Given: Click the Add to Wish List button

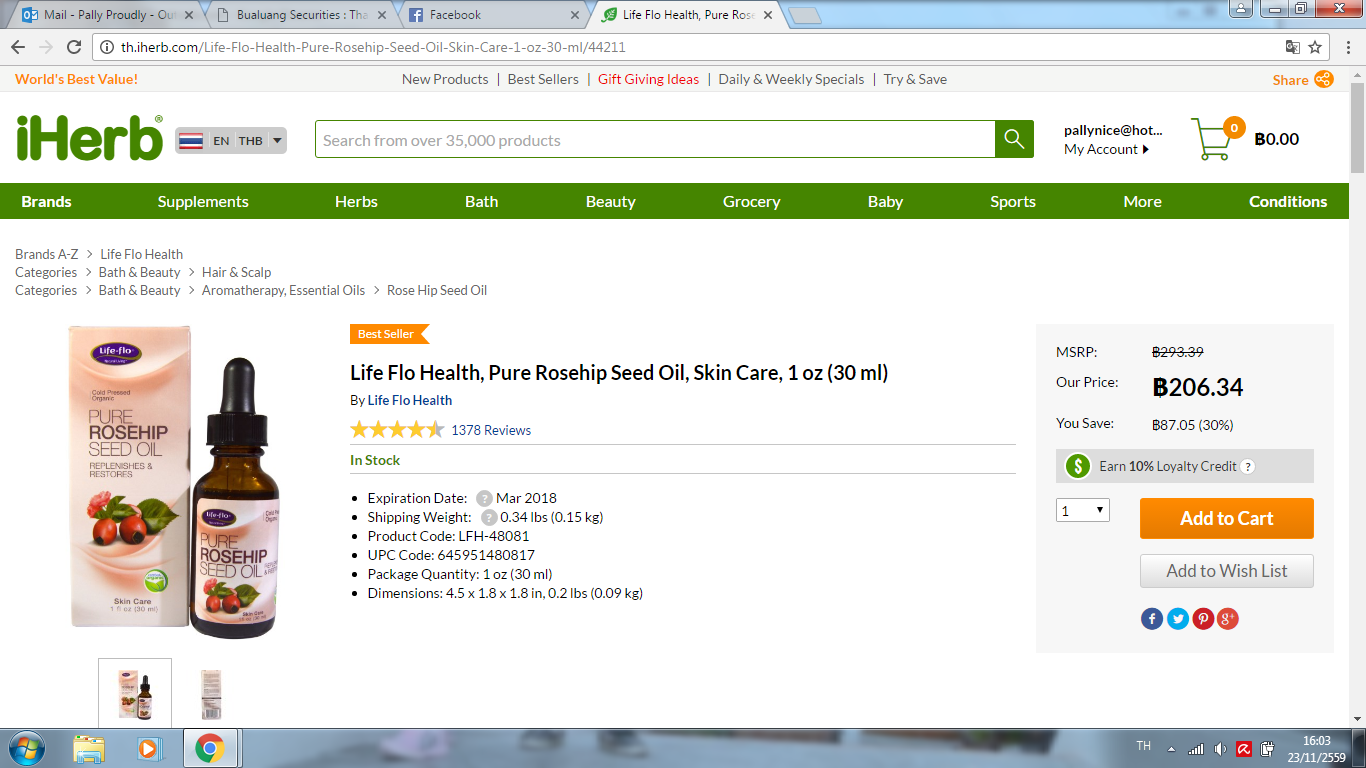Looking at the screenshot, I should (1226, 571).
